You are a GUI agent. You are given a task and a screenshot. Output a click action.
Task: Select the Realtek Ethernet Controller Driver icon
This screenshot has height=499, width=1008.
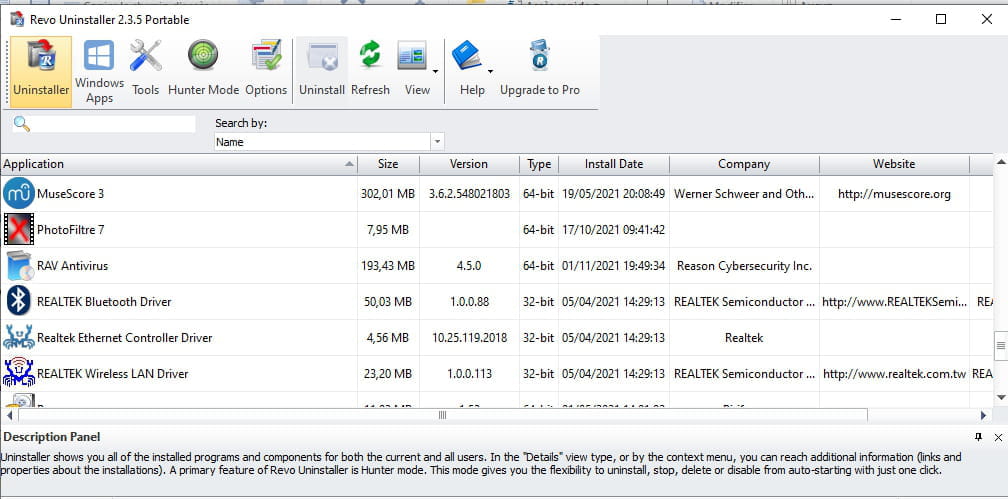coord(19,338)
